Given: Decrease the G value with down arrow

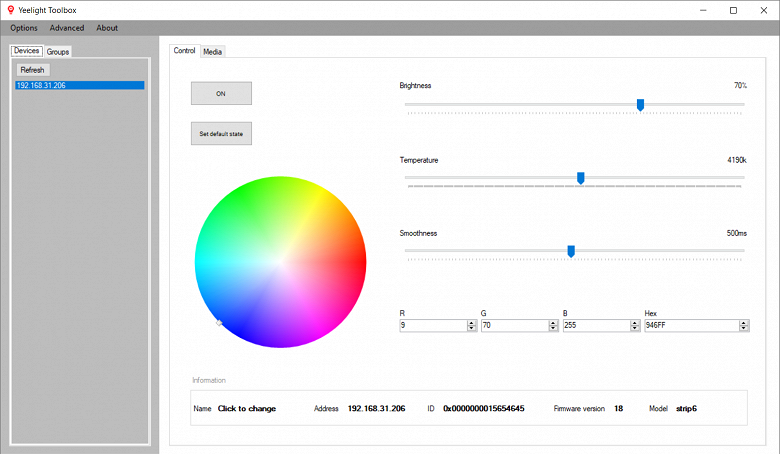Looking at the screenshot, I should tap(553, 328).
